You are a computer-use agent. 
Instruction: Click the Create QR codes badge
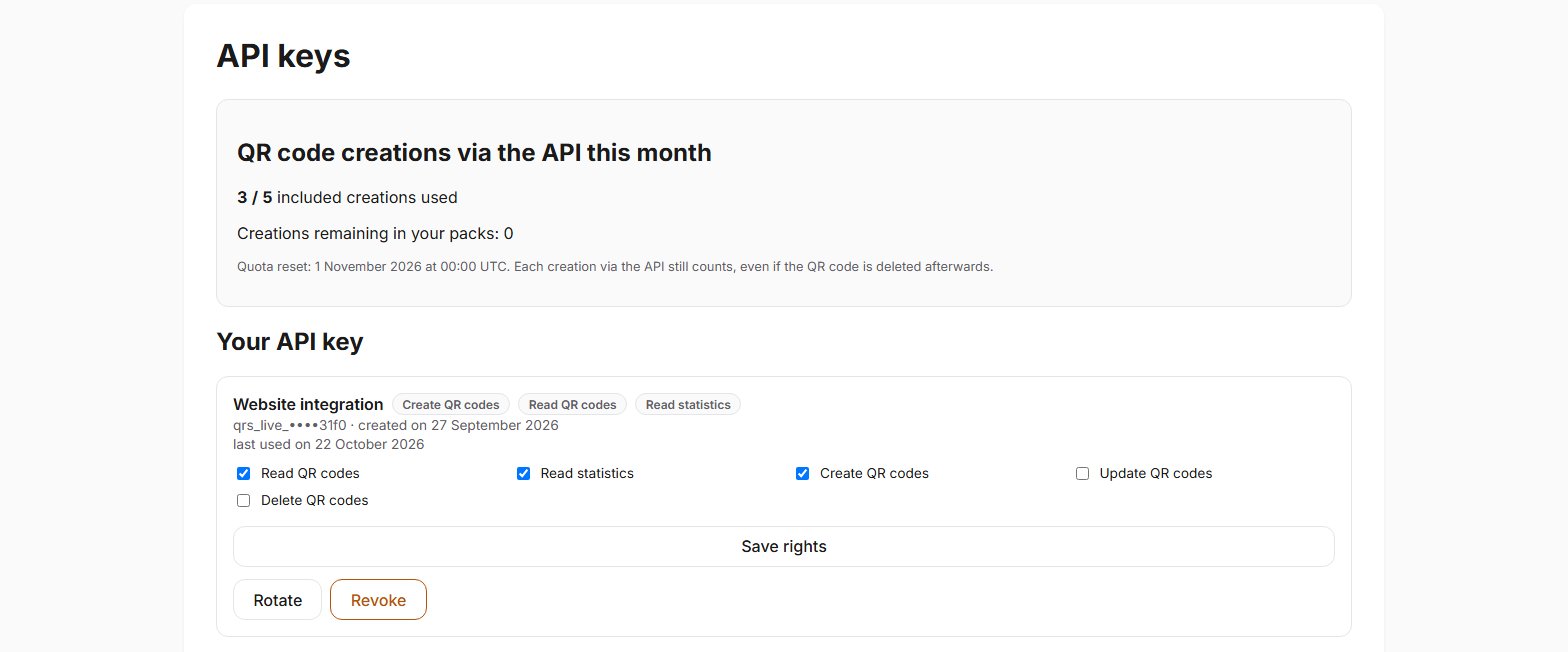(451, 404)
